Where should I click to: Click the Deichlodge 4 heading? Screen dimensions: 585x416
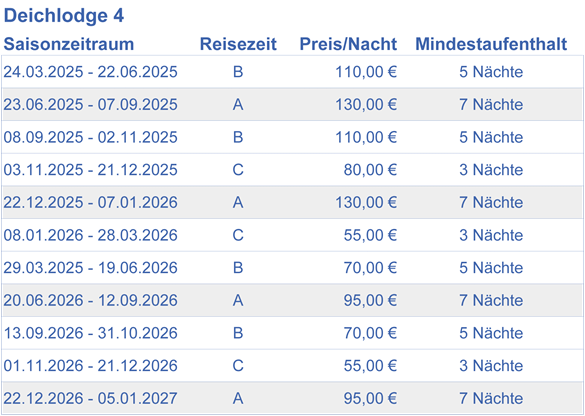(63, 16)
